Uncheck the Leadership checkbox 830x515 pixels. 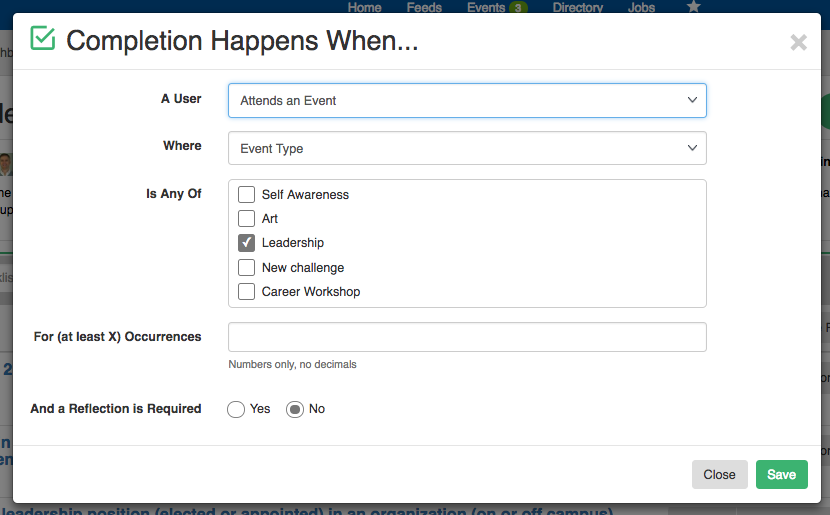246,242
